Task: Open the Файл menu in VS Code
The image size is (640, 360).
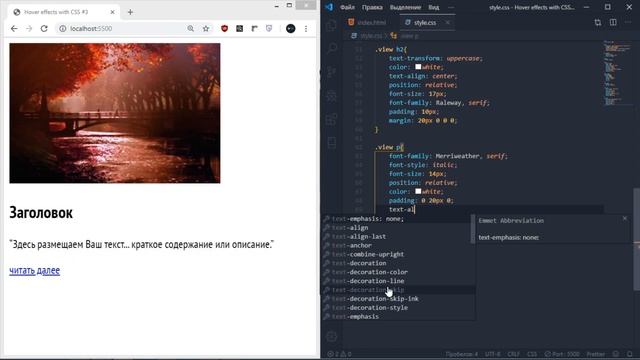Action: [x=347, y=7]
